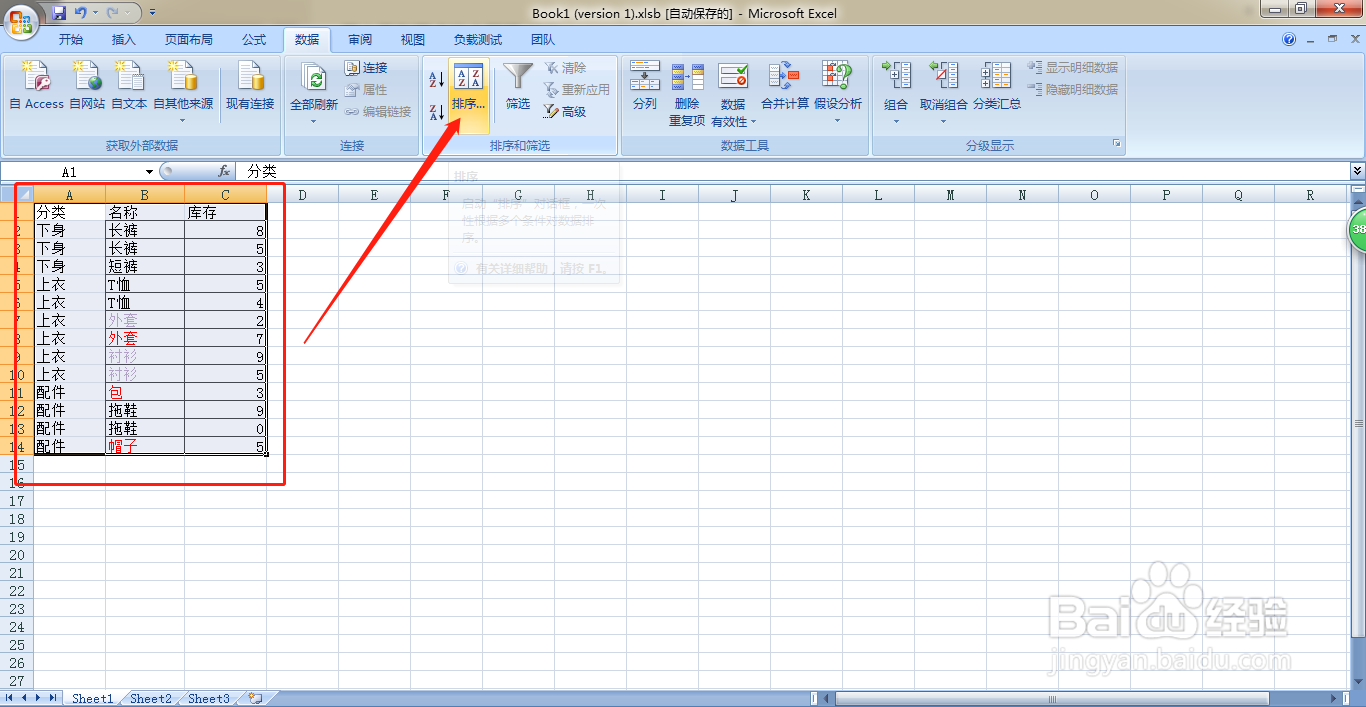Viewport: 1366px width, 707px height.
Task: Switch to Page Layout (页面布局) tab
Action: coord(189,40)
